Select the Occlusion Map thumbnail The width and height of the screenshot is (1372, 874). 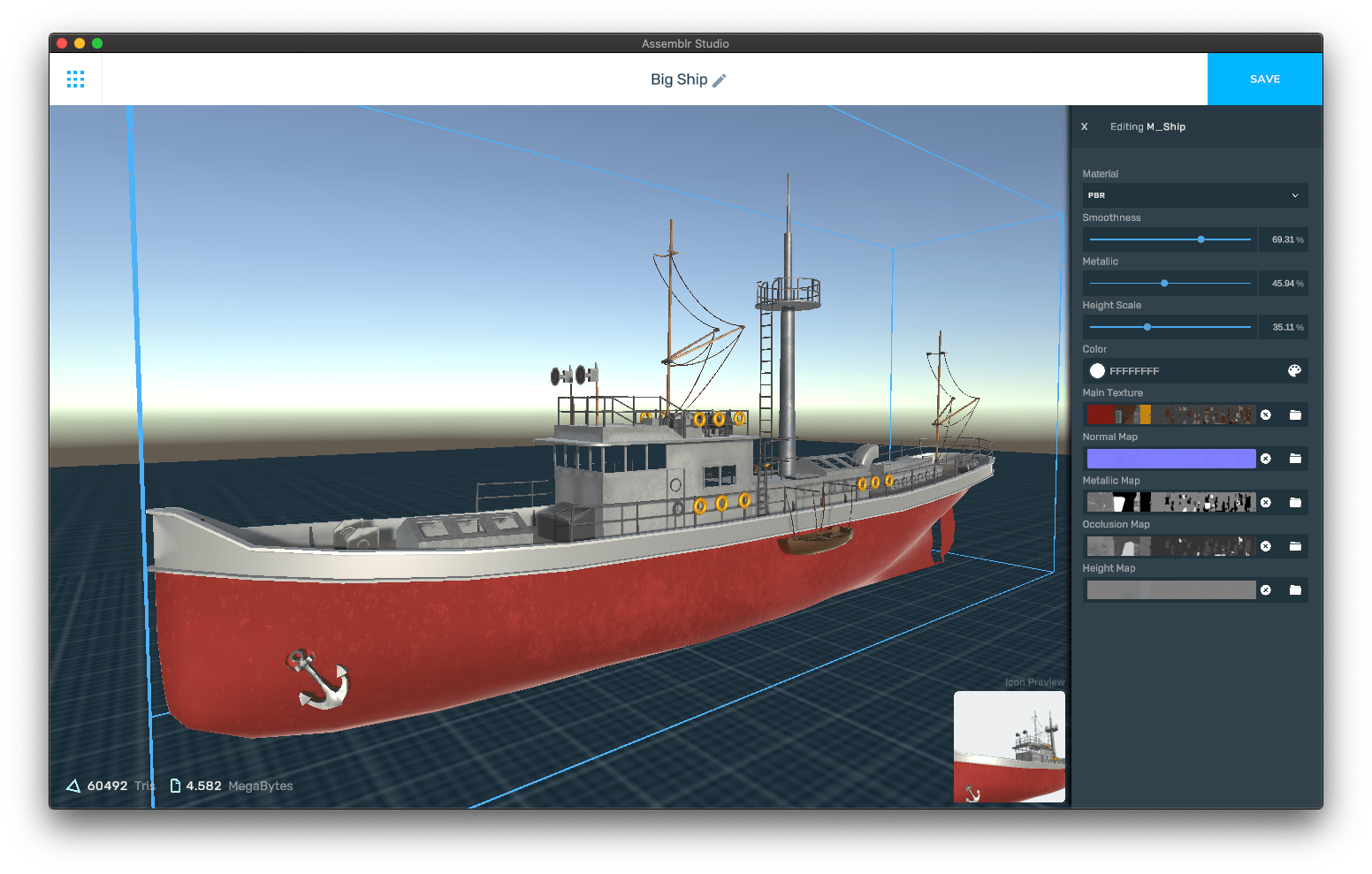click(x=1170, y=546)
